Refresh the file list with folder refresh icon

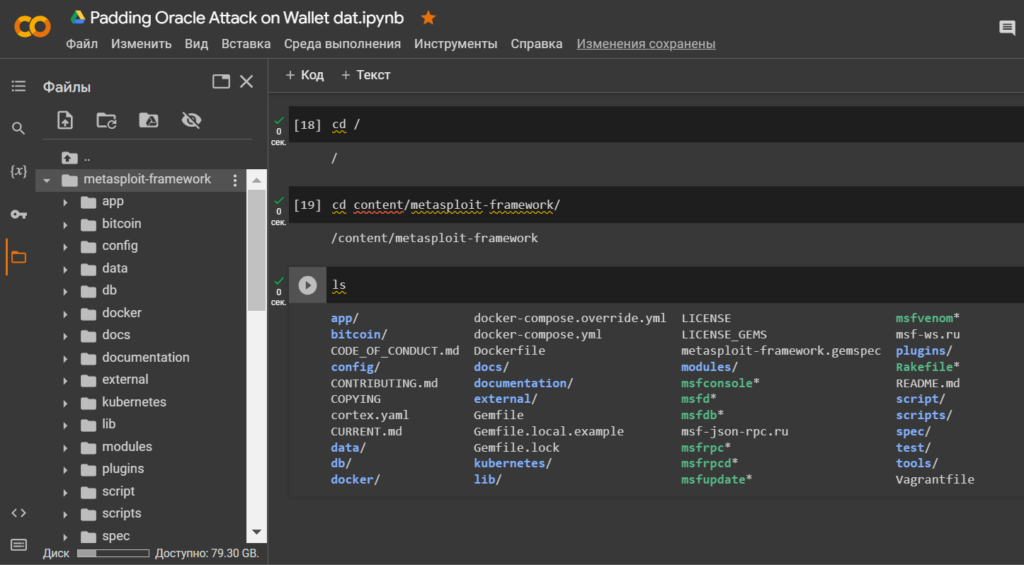click(x=106, y=120)
